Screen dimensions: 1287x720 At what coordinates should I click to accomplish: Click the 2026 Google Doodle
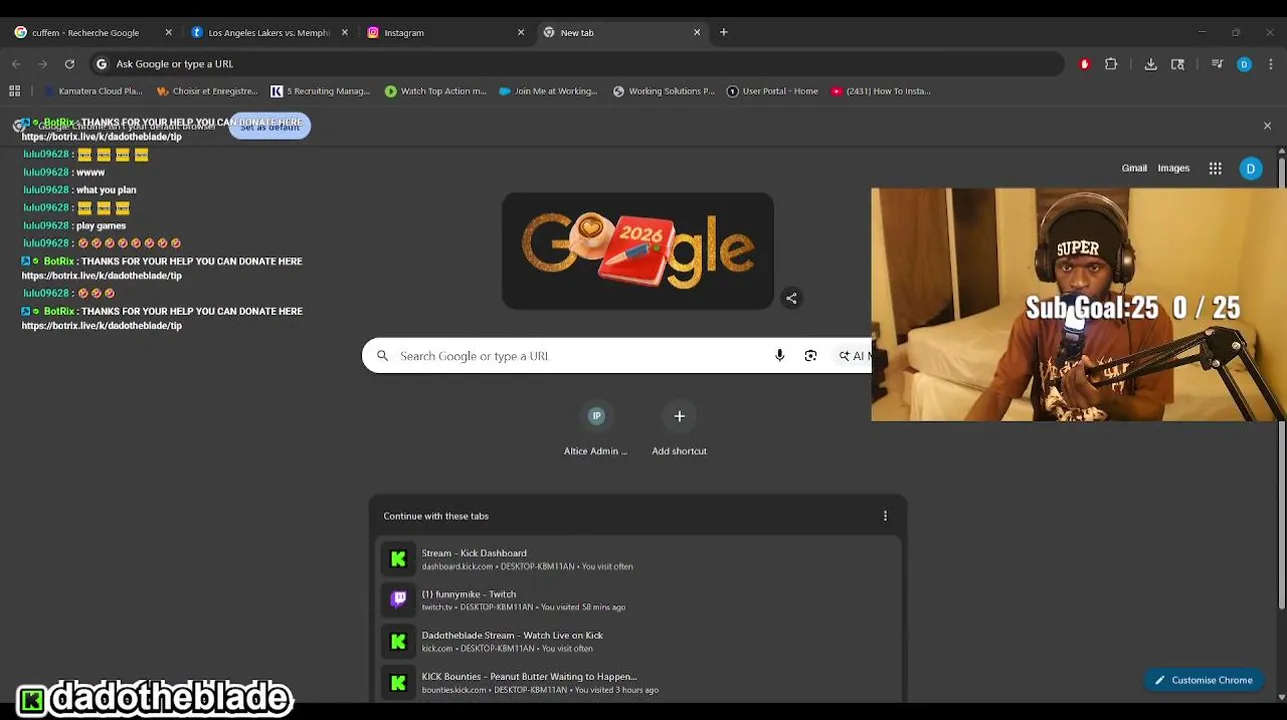click(x=638, y=251)
